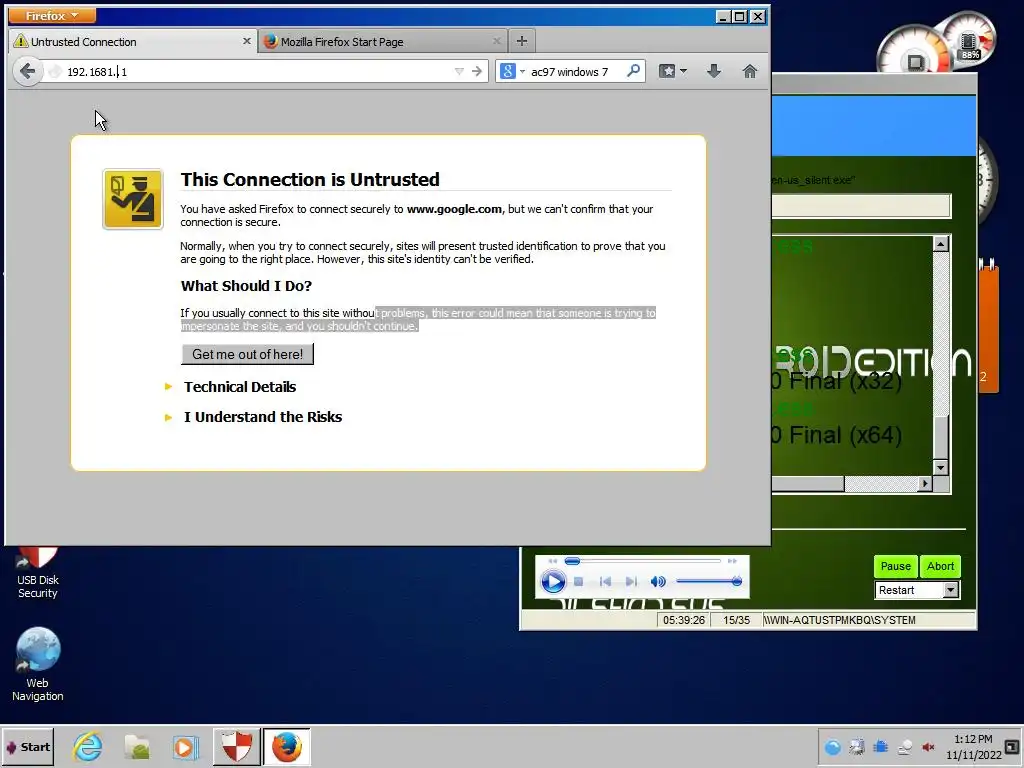The height and width of the screenshot is (768, 1024).
Task: Click the media player fast-forward arrows
Action: [x=732, y=561]
